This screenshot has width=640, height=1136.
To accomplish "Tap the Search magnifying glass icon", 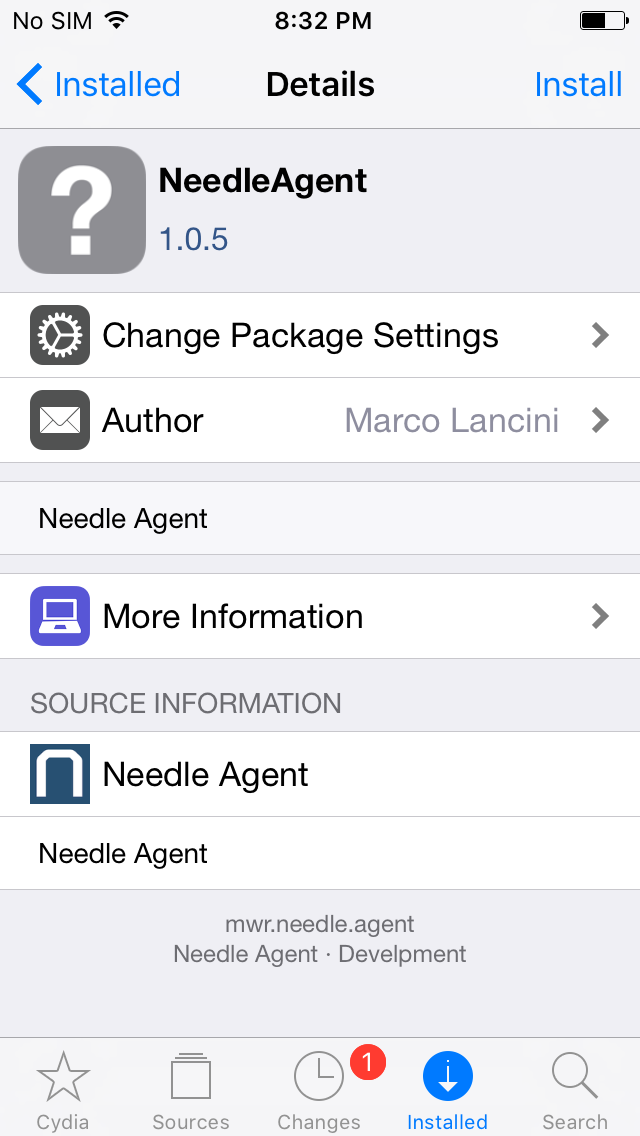I will click(x=575, y=1078).
